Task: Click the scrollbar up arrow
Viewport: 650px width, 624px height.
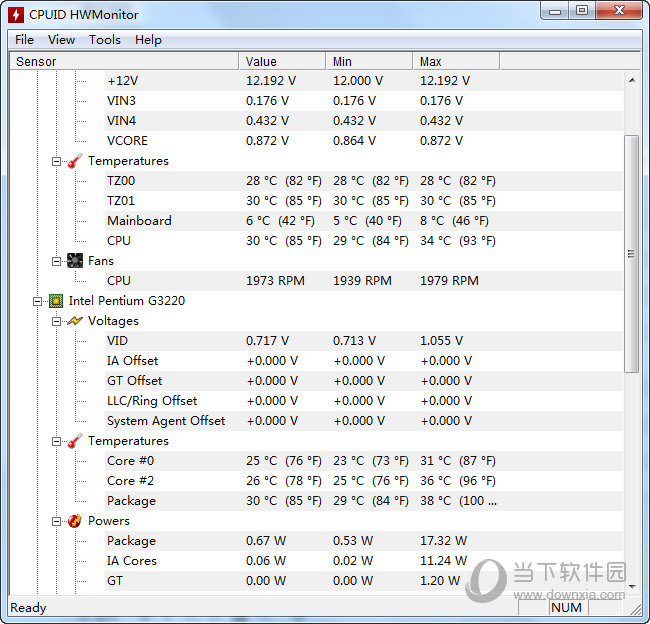Action: [632, 80]
